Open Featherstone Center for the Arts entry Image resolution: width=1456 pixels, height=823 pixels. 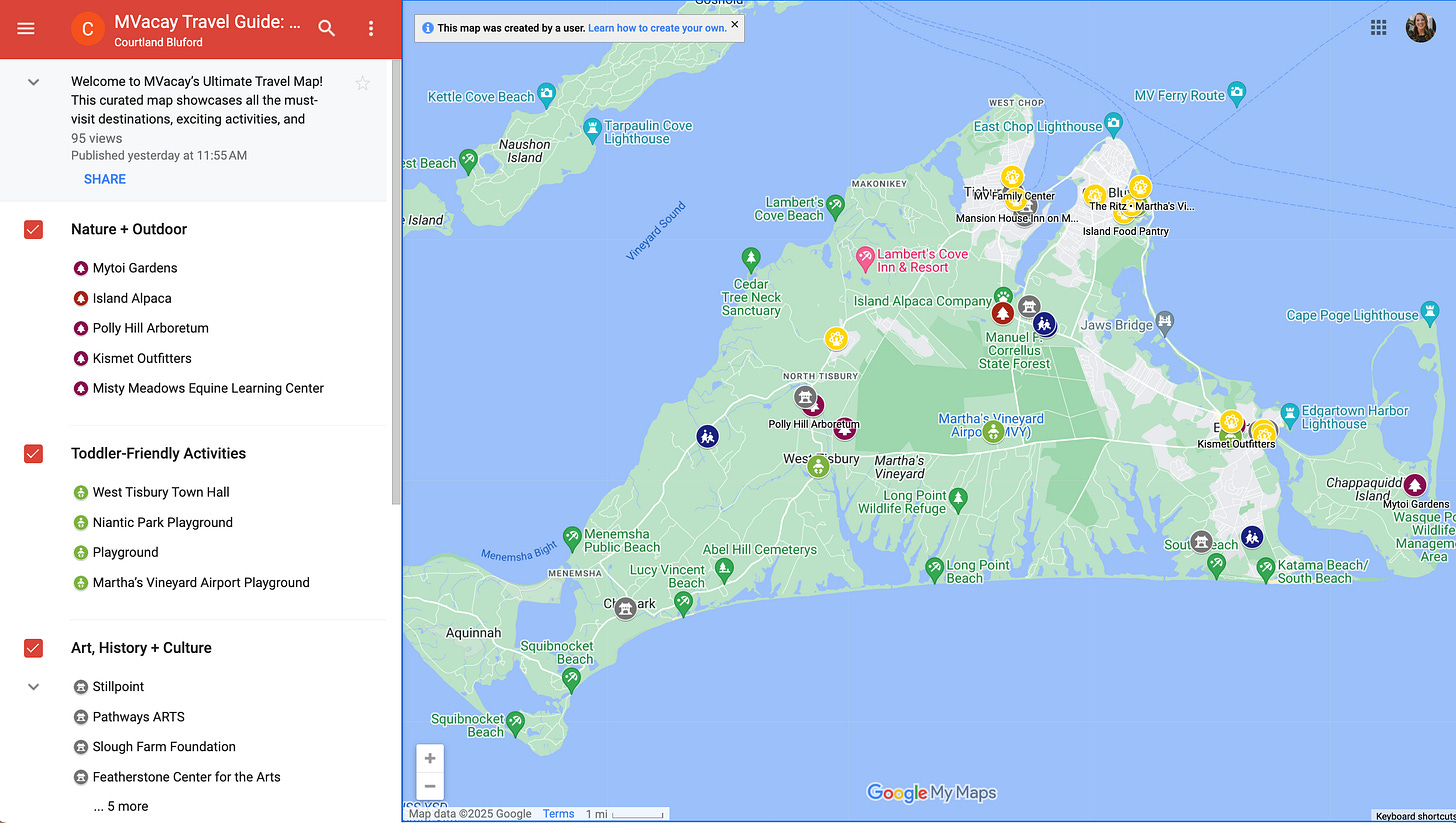186,777
